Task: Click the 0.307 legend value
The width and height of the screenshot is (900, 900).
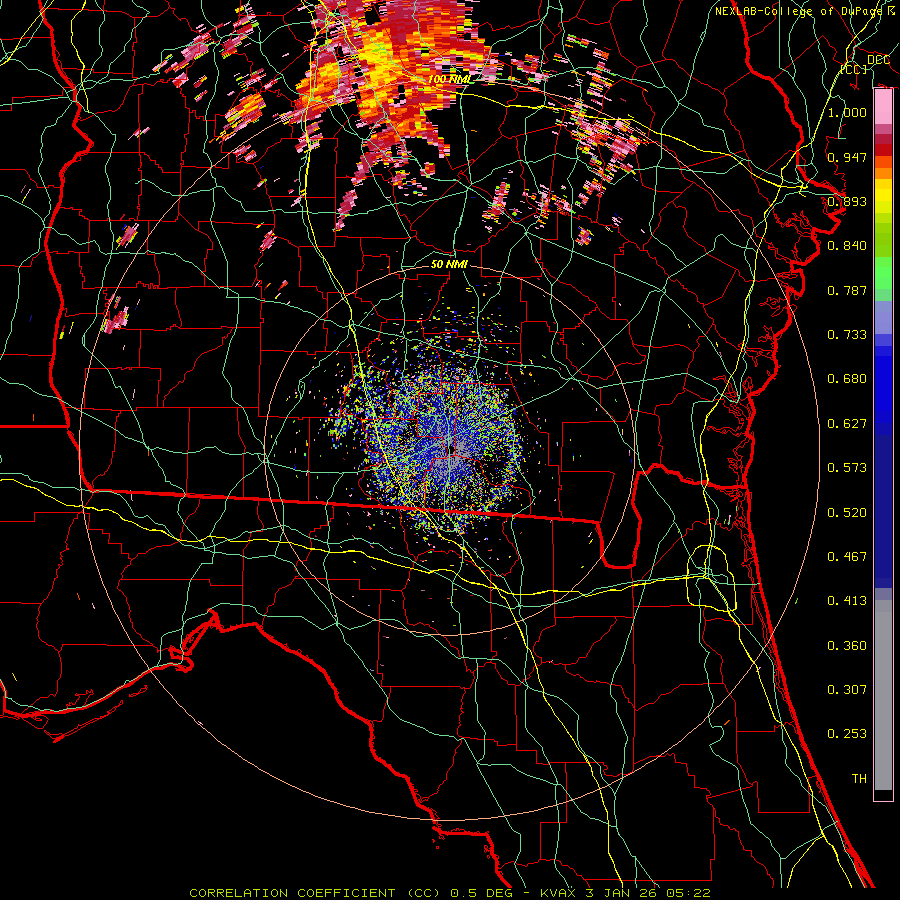Action: (847, 690)
